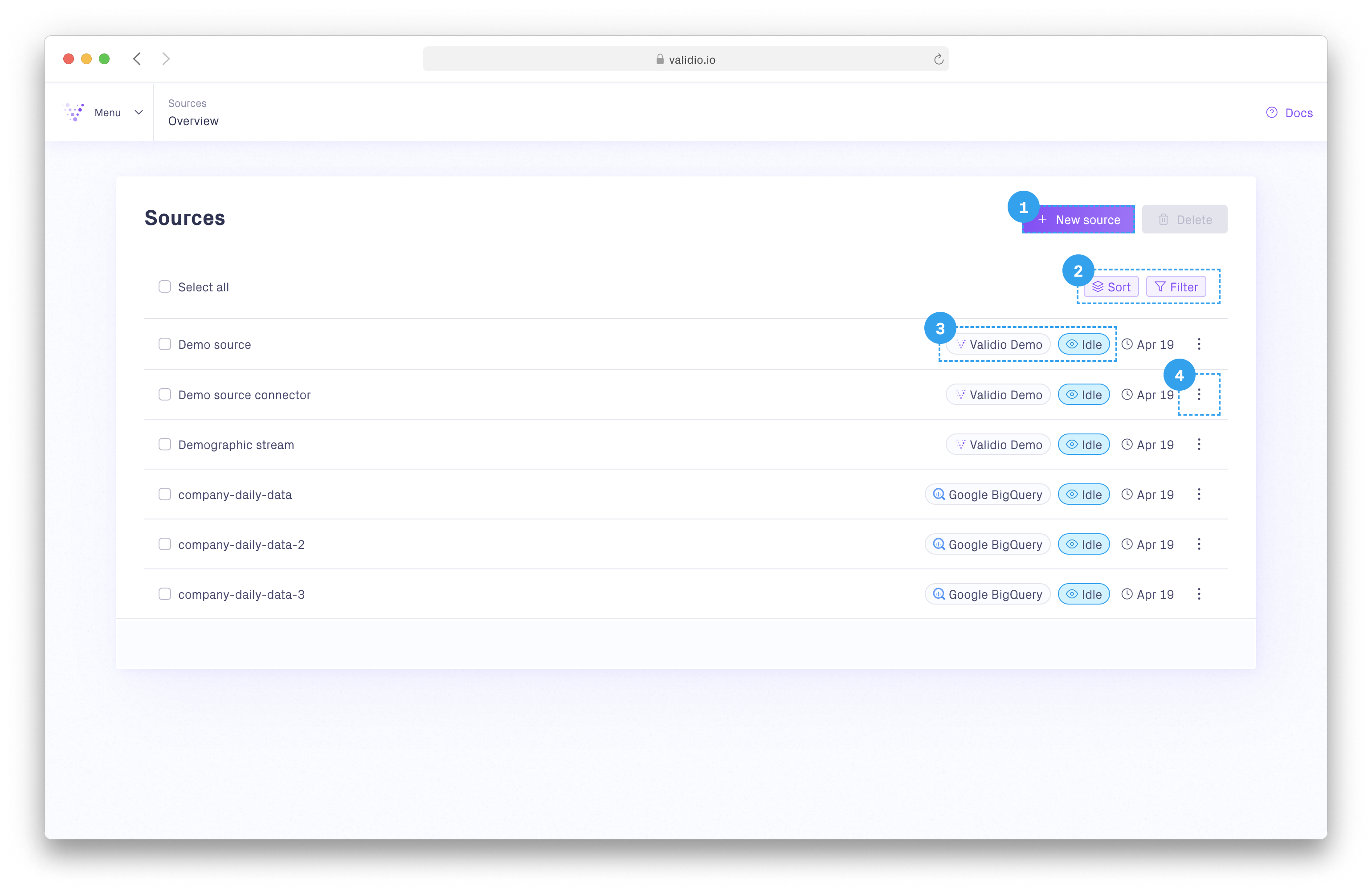Check the Select all checkbox
The image size is (1372, 891).
coord(165,286)
